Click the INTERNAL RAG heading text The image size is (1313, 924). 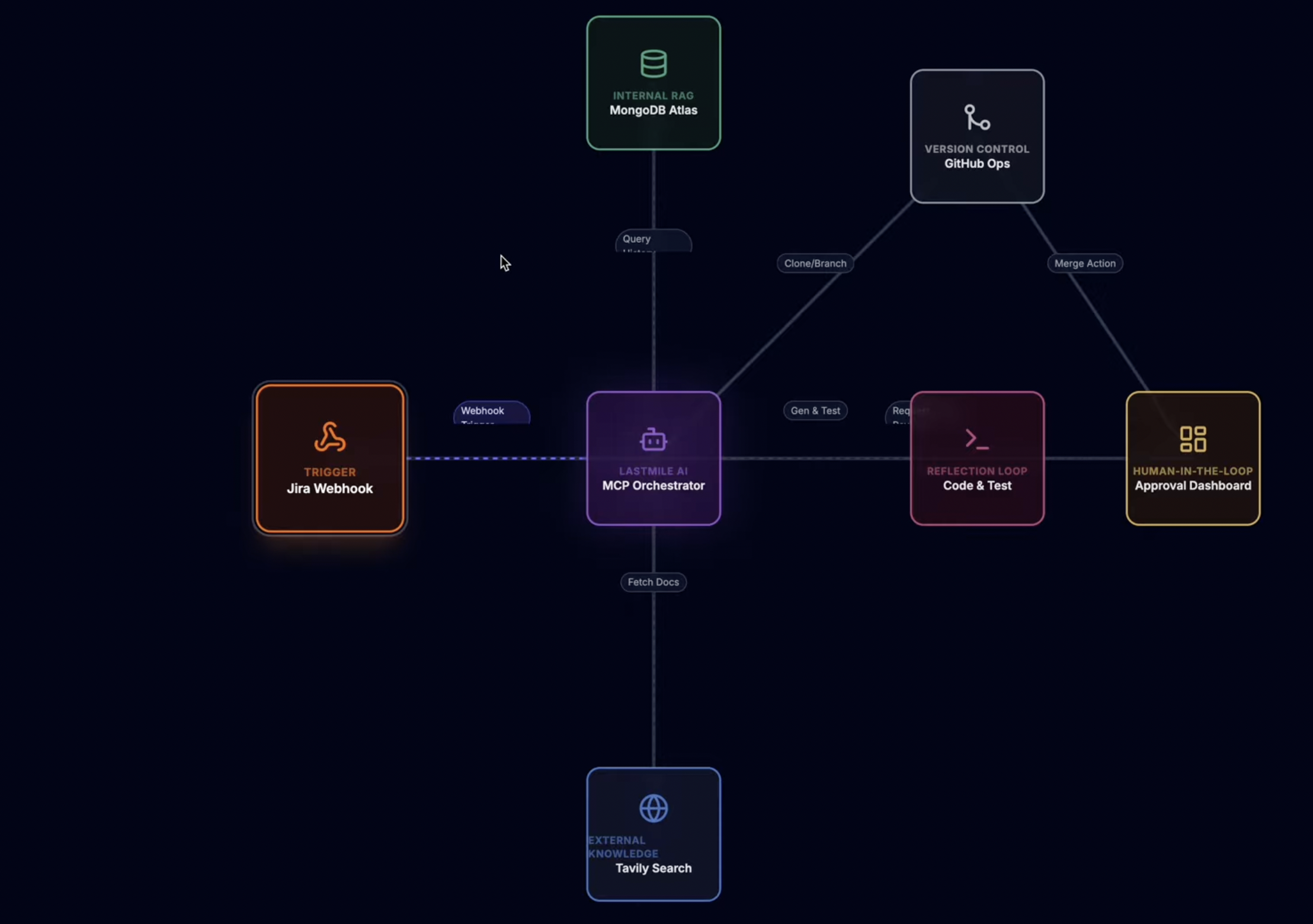654,95
